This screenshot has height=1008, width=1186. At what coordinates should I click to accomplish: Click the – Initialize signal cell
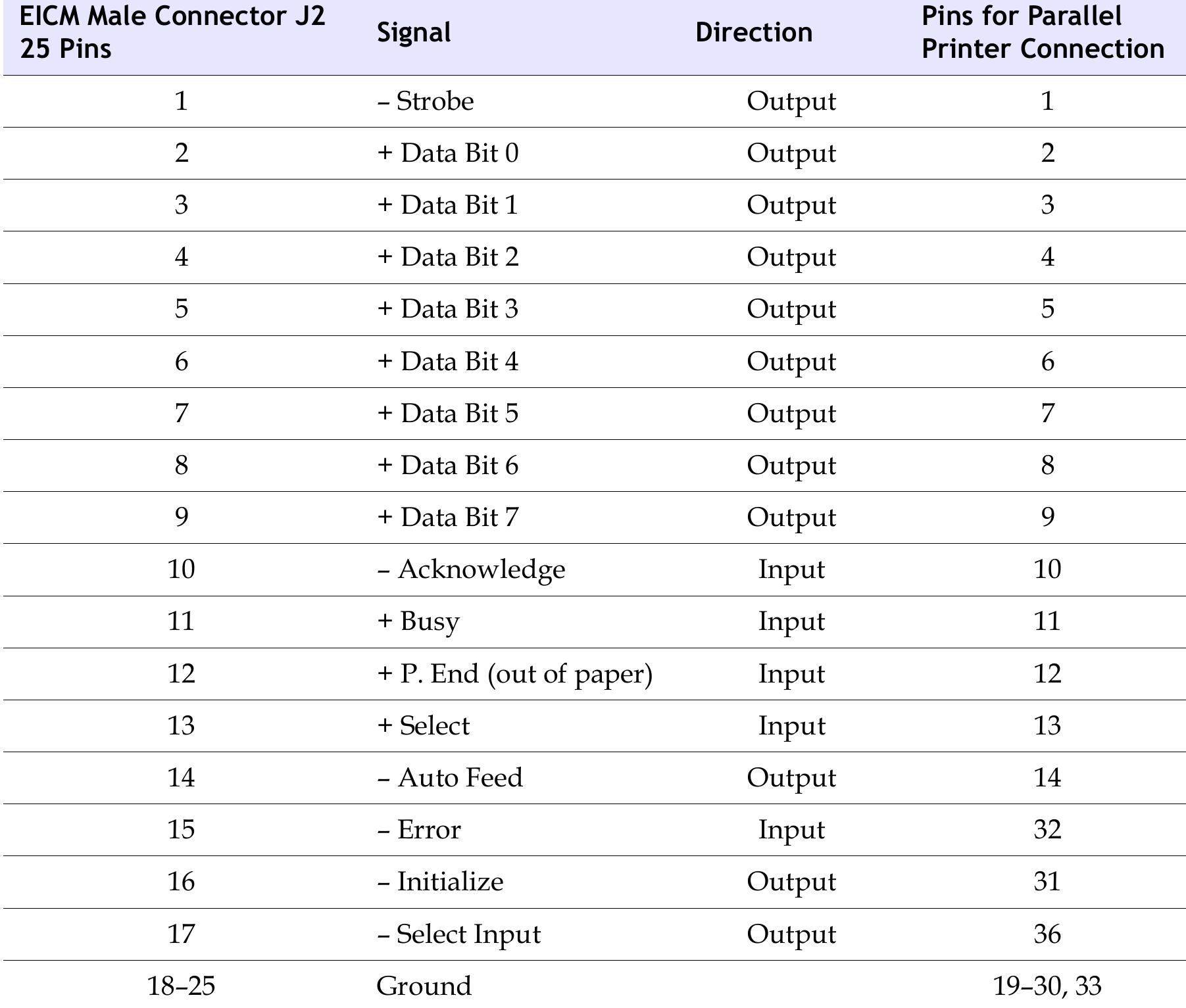pyautogui.click(x=440, y=882)
